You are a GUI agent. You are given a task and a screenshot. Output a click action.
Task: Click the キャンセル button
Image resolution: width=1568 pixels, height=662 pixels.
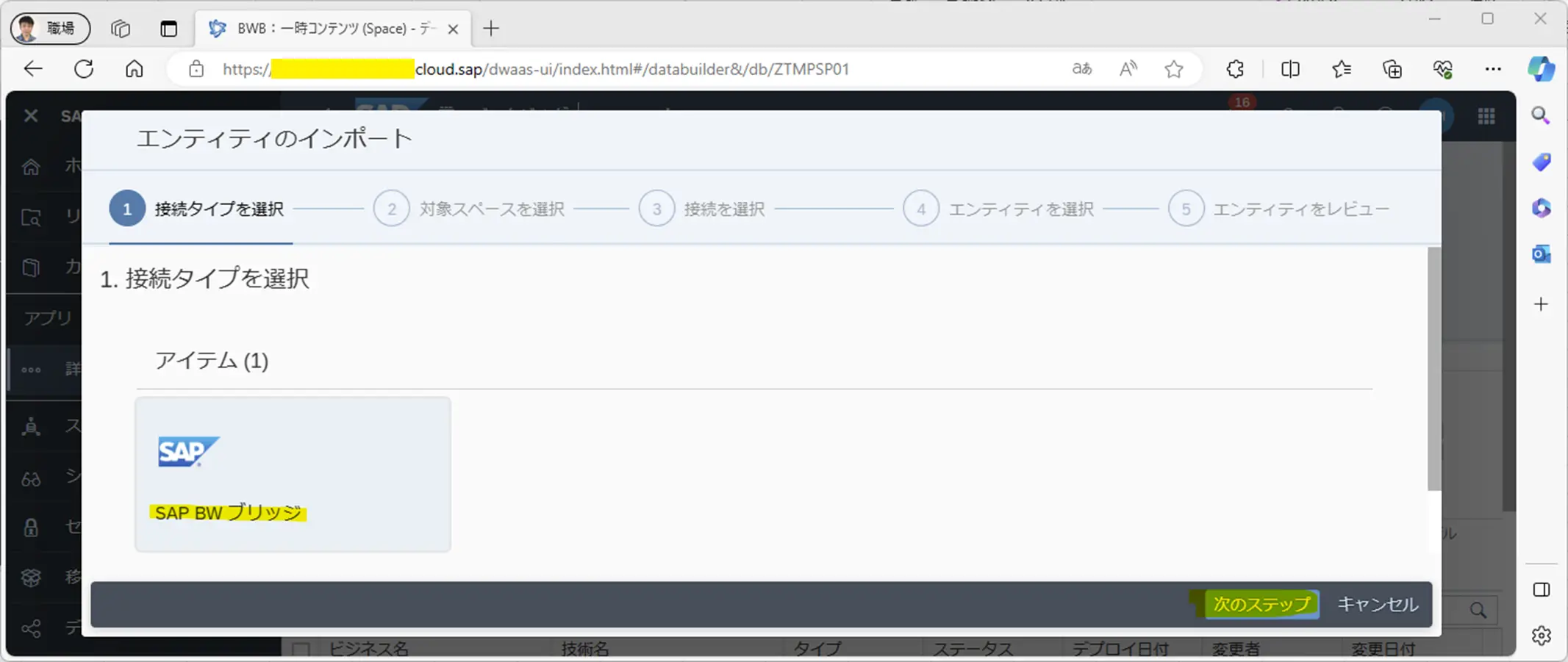click(1378, 604)
